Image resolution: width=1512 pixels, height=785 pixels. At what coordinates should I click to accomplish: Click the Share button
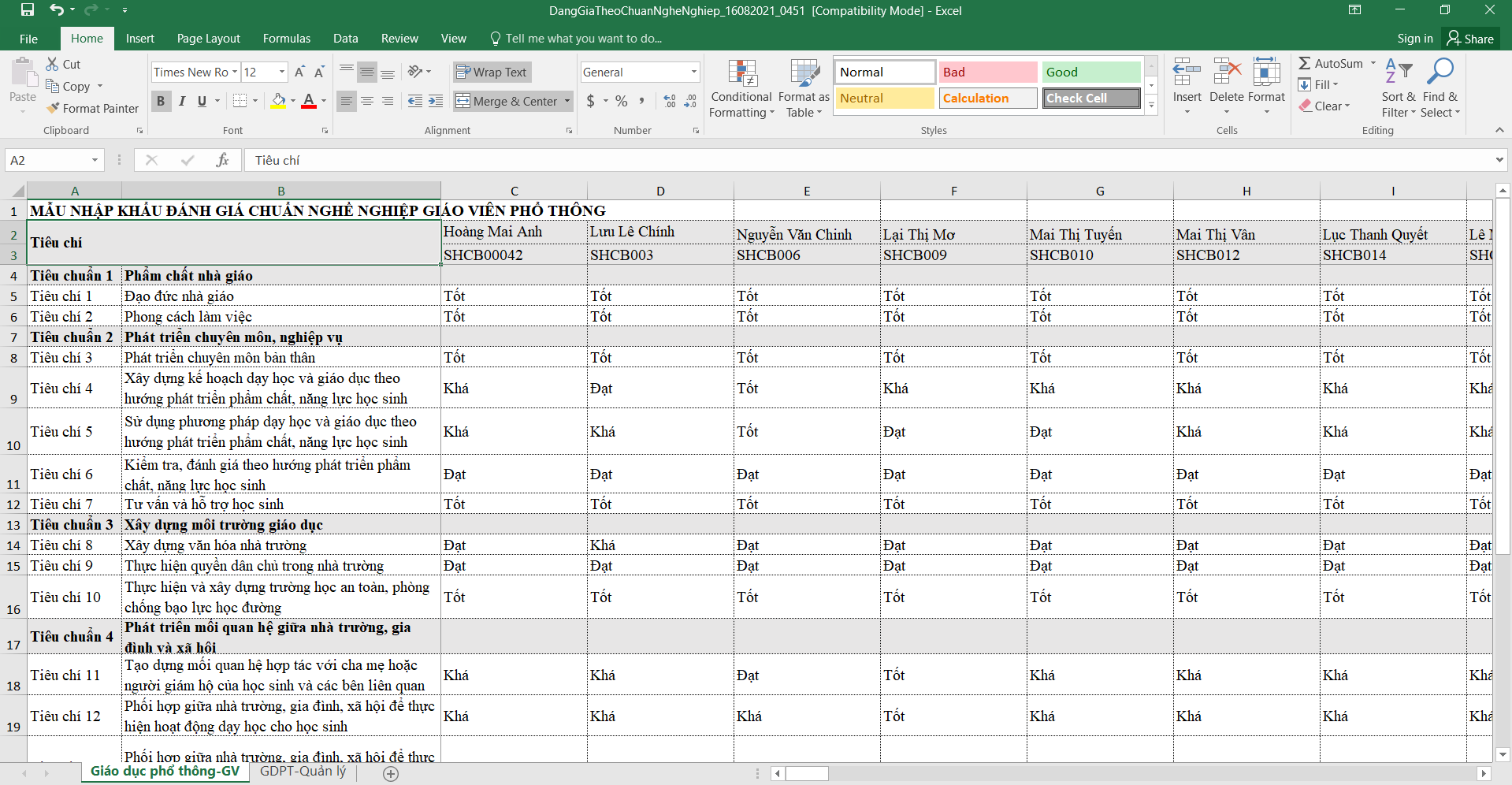[x=1470, y=39]
